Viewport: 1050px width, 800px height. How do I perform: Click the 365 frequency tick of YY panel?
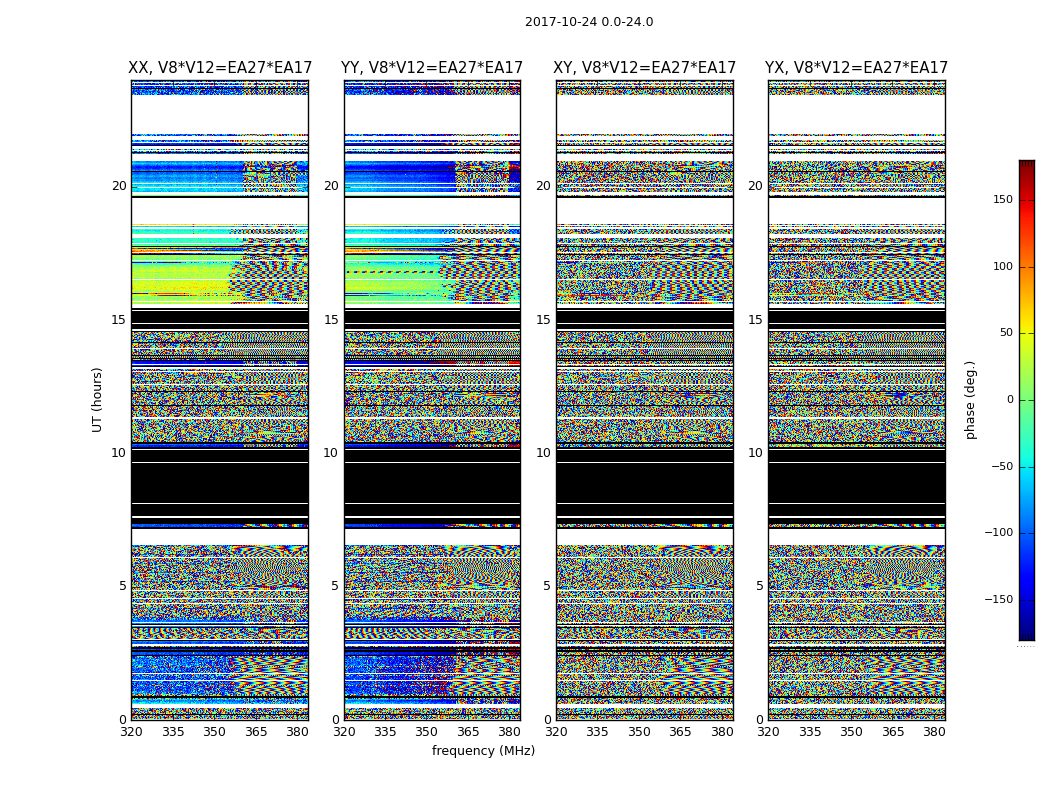(x=468, y=732)
